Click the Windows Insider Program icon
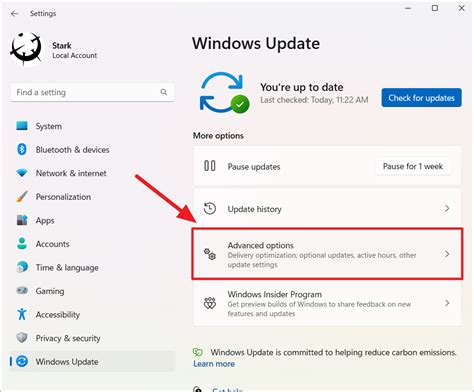The width and height of the screenshot is (474, 392). coord(210,303)
